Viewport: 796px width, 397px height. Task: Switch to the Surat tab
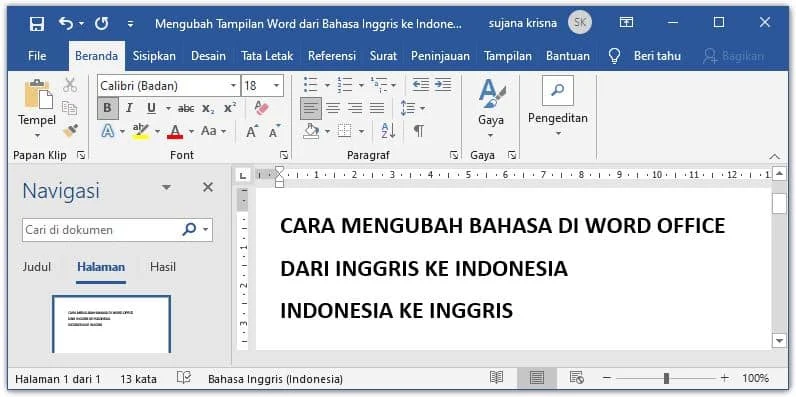pyautogui.click(x=383, y=56)
